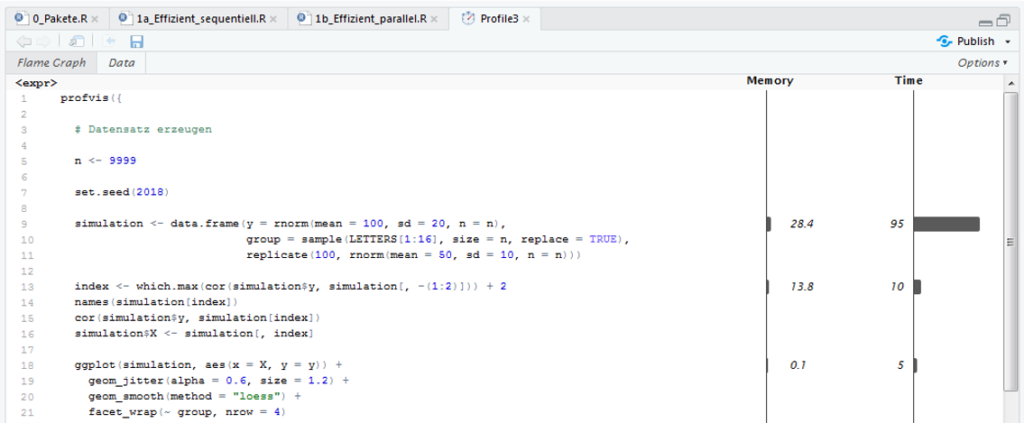Go back with the left arrow icon
Viewport: 1024px width, 423px height.
(x=24, y=42)
